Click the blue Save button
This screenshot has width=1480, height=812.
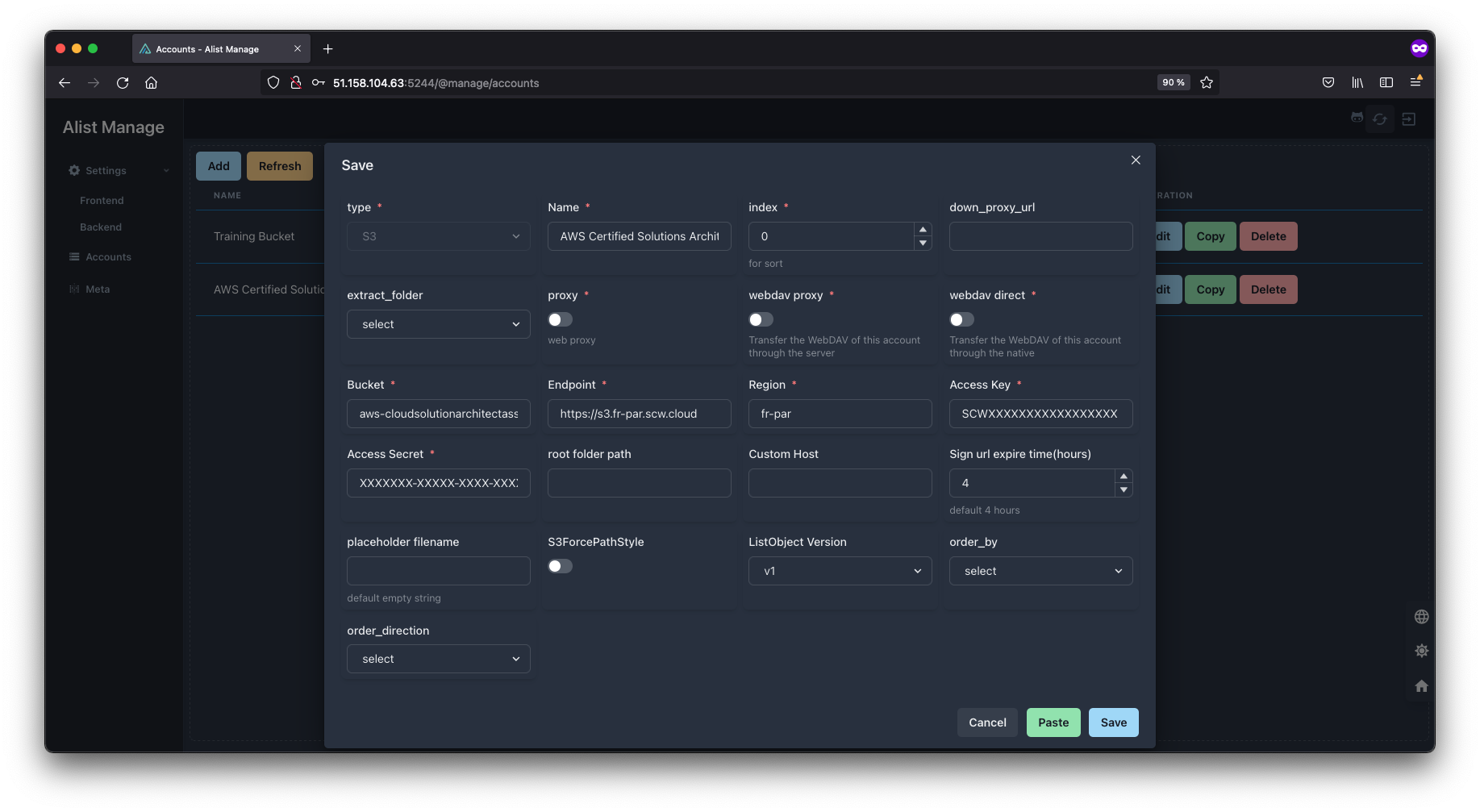1113,722
